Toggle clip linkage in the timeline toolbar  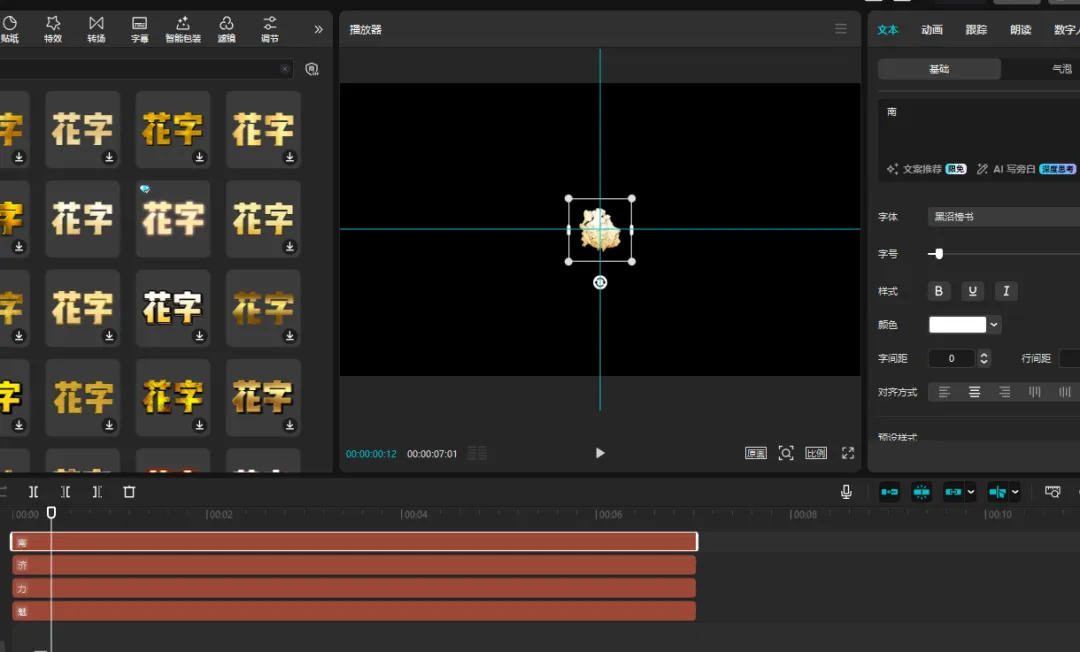(953, 492)
